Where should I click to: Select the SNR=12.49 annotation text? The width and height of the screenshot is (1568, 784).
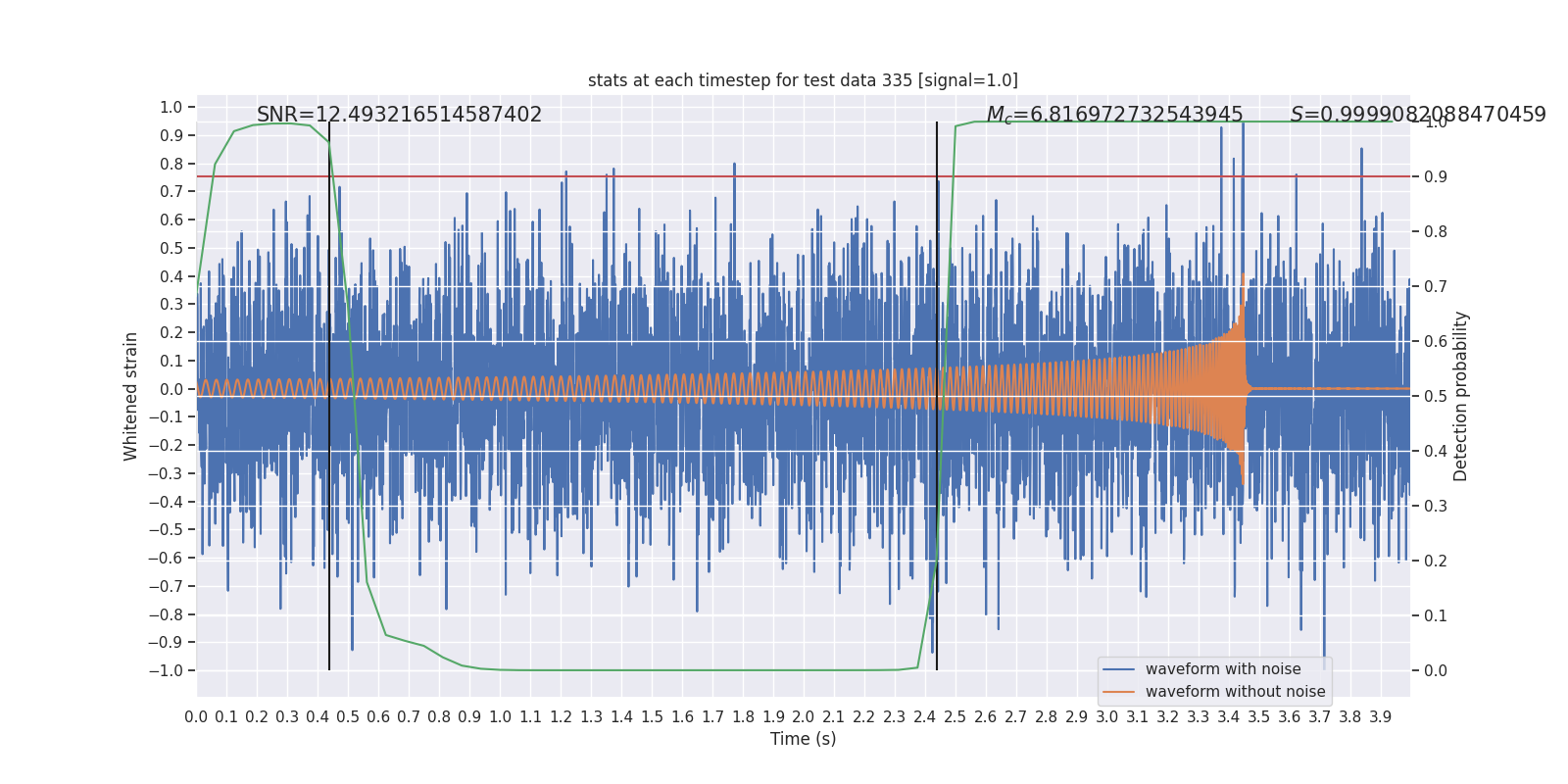pyautogui.click(x=399, y=115)
